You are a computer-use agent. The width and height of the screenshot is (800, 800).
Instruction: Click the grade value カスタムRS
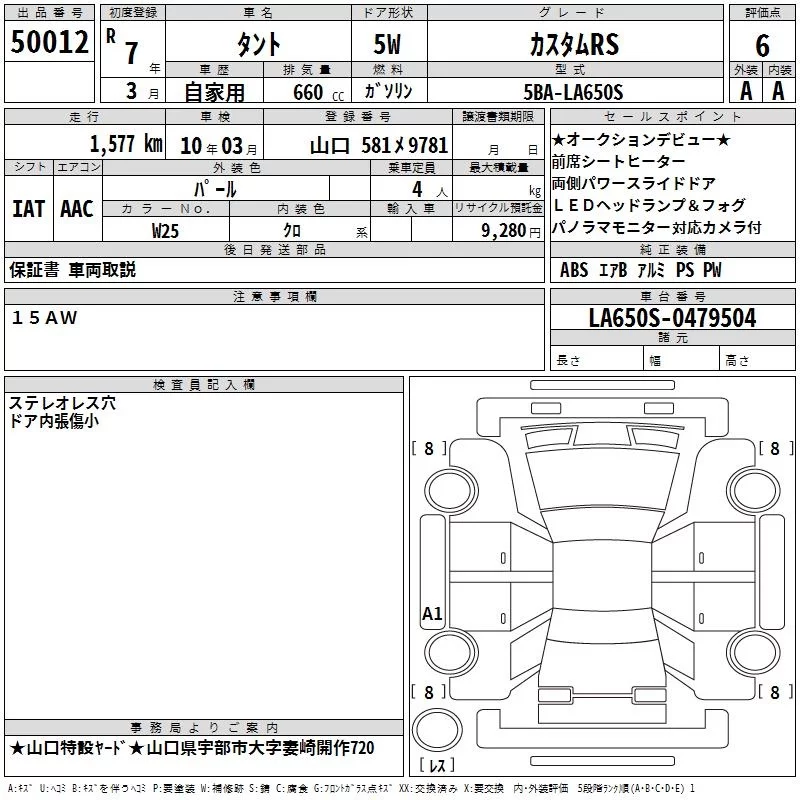click(x=573, y=45)
